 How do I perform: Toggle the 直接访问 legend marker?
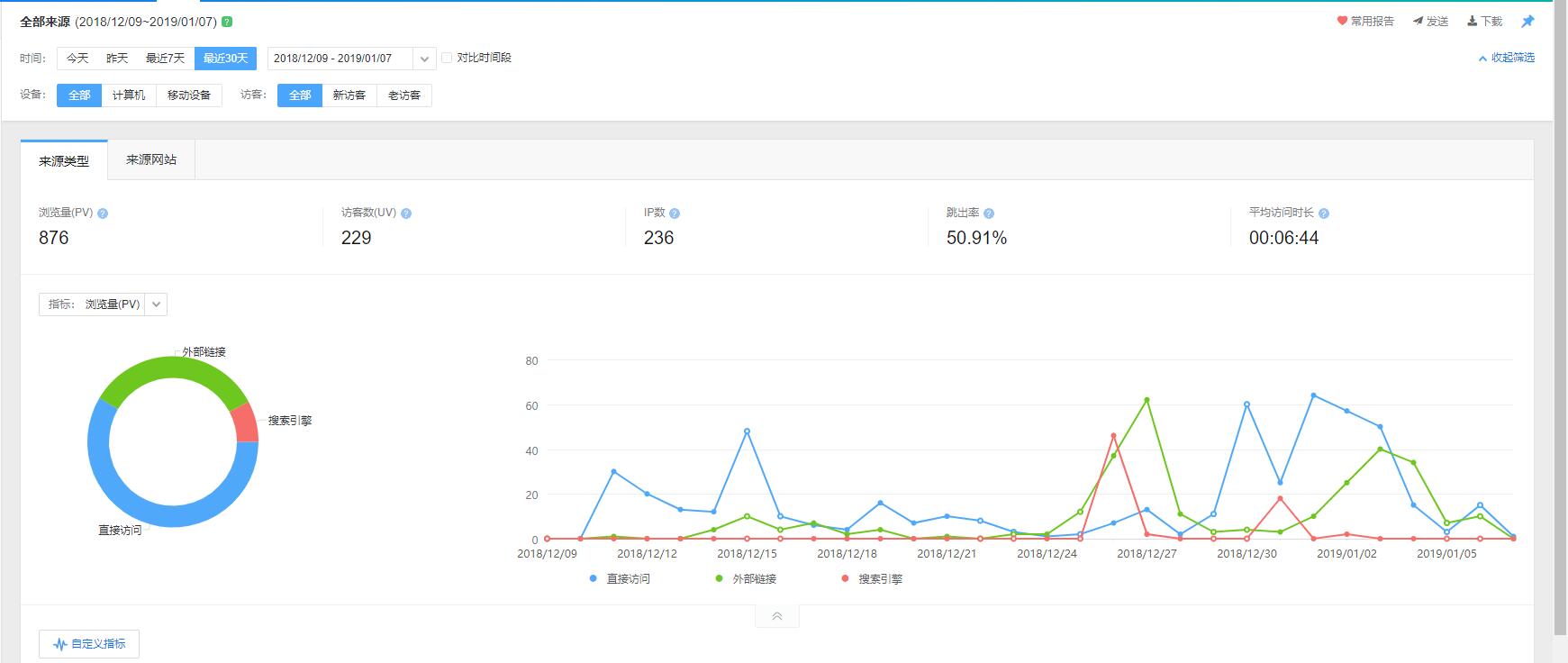coord(593,578)
